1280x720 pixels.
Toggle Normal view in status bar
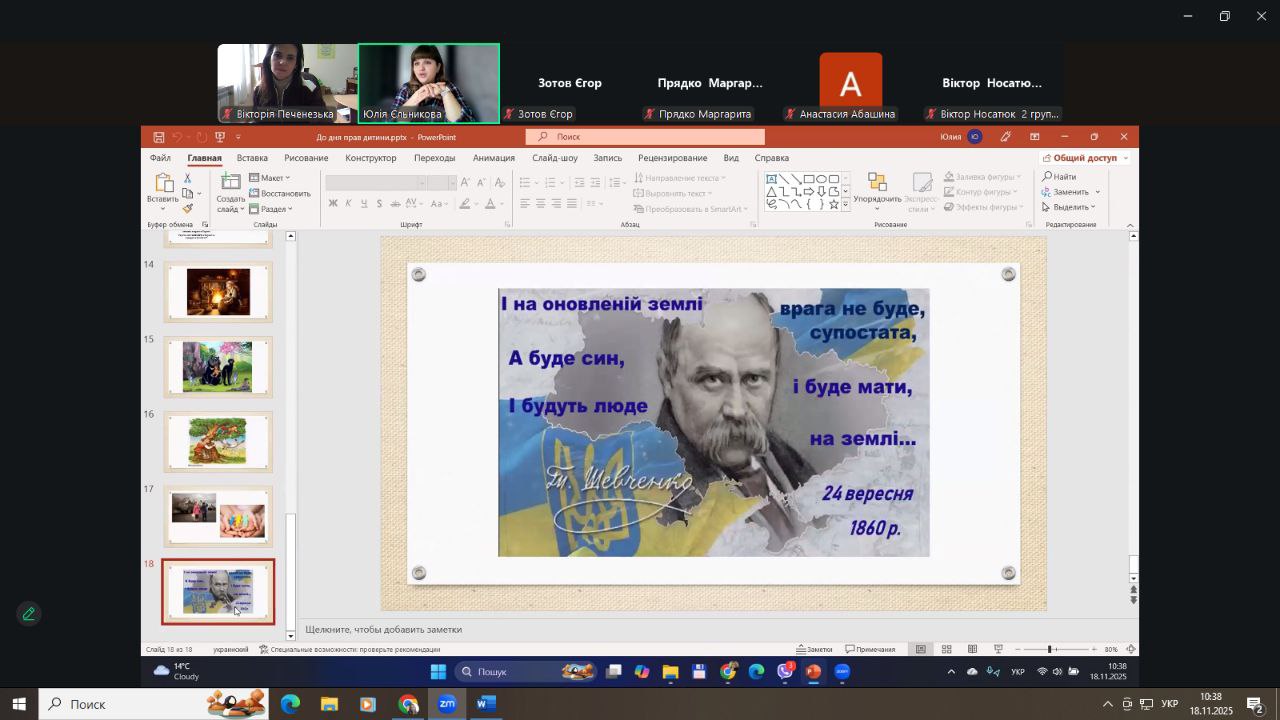coord(921,650)
